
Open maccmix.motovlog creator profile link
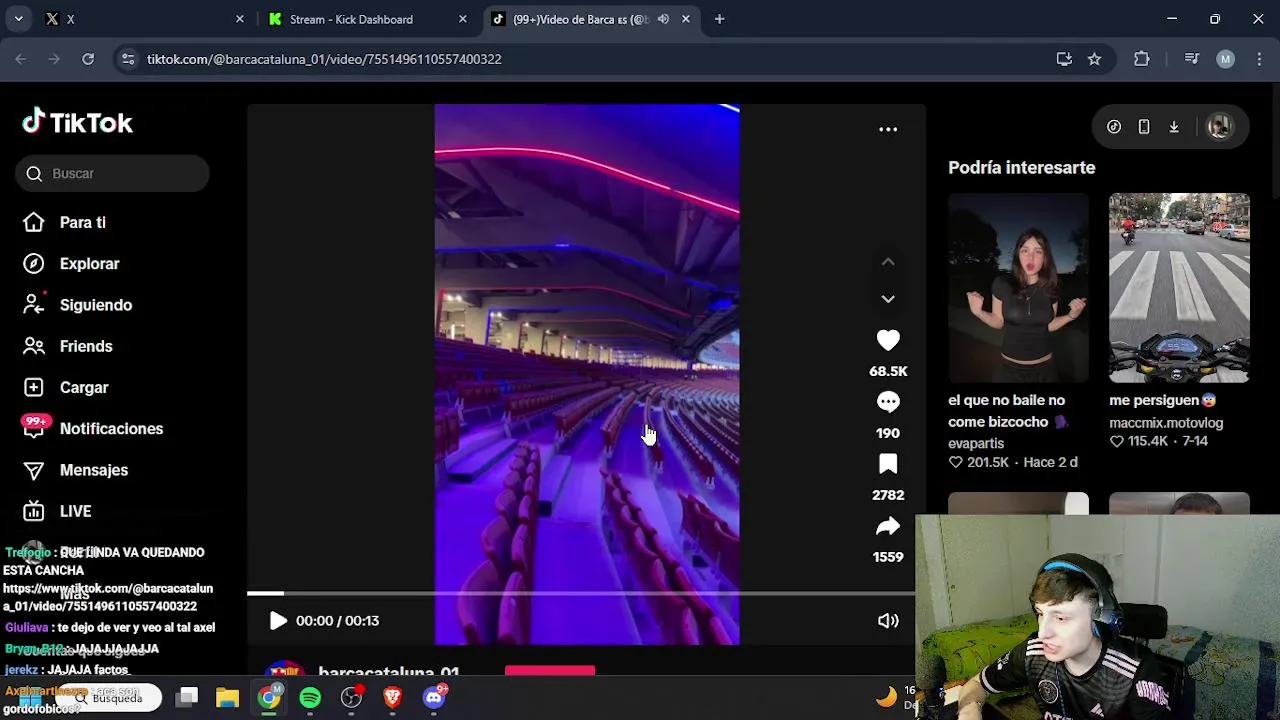click(1166, 422)
